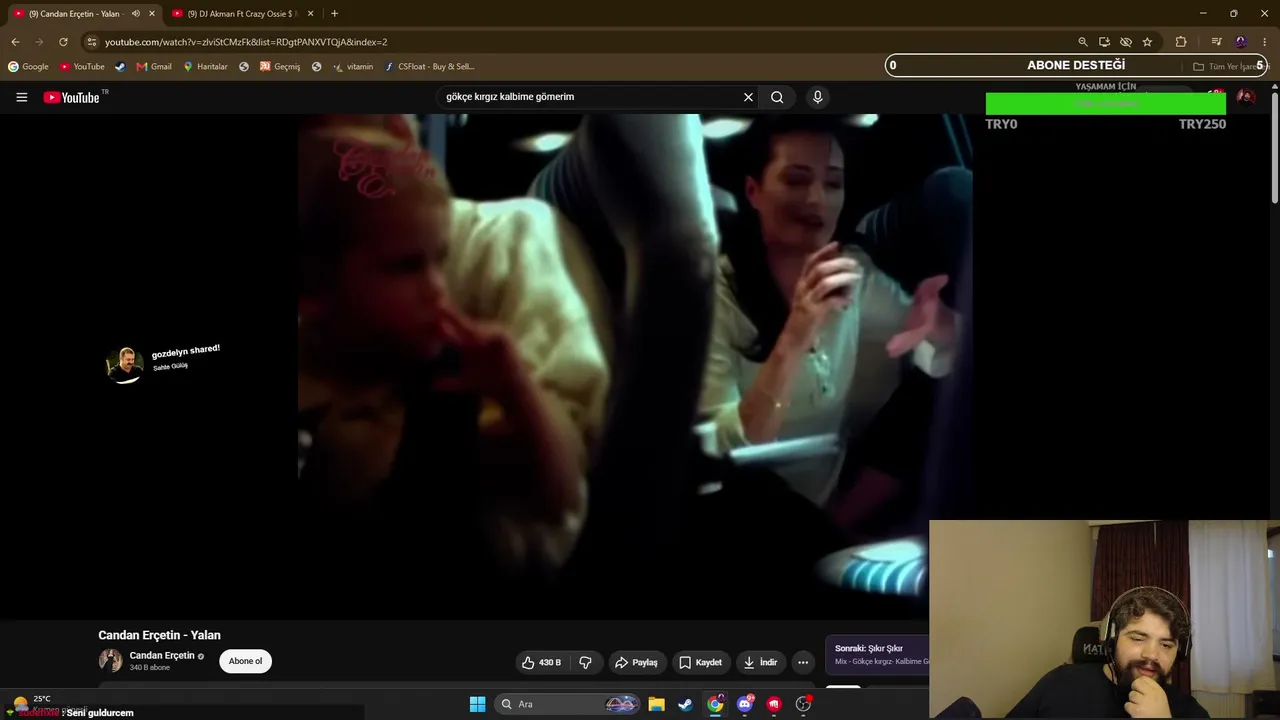Open the Chrome extensions puzzle icon

[x=1181, y=42]
